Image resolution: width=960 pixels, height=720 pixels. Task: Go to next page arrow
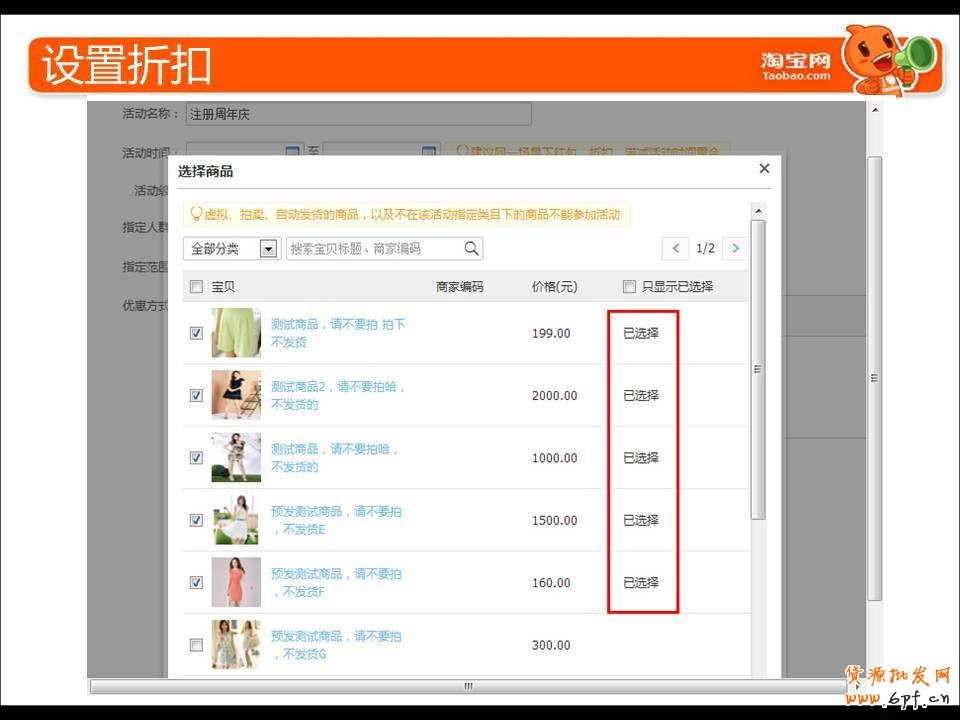[736, 248]
